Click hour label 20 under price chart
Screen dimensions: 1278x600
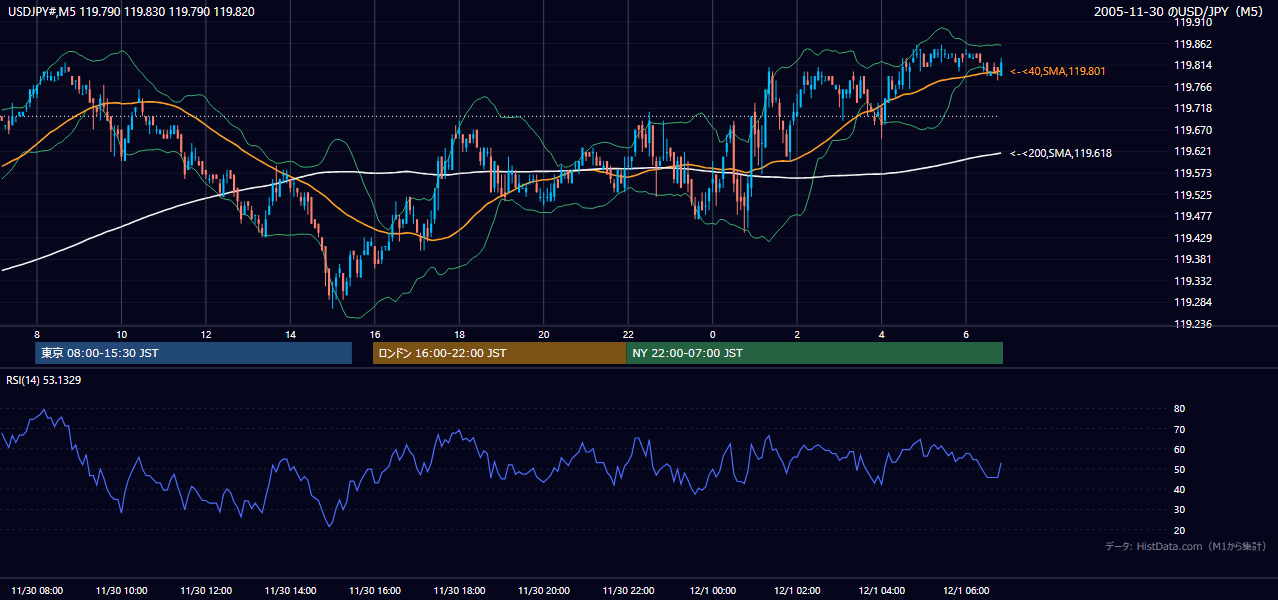click(x=543, y=334)
